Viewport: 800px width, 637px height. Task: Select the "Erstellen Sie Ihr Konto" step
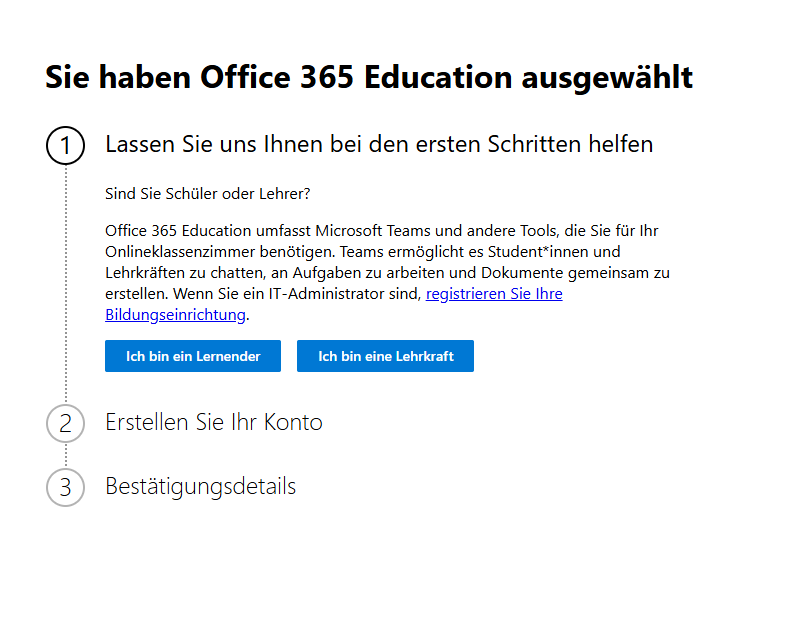click(x=214, y=422)
